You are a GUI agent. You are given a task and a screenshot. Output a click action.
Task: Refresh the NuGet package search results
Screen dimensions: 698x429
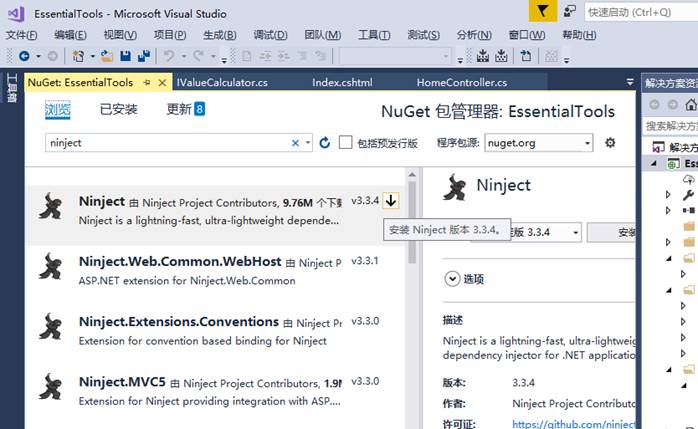[x=325, y=143]
